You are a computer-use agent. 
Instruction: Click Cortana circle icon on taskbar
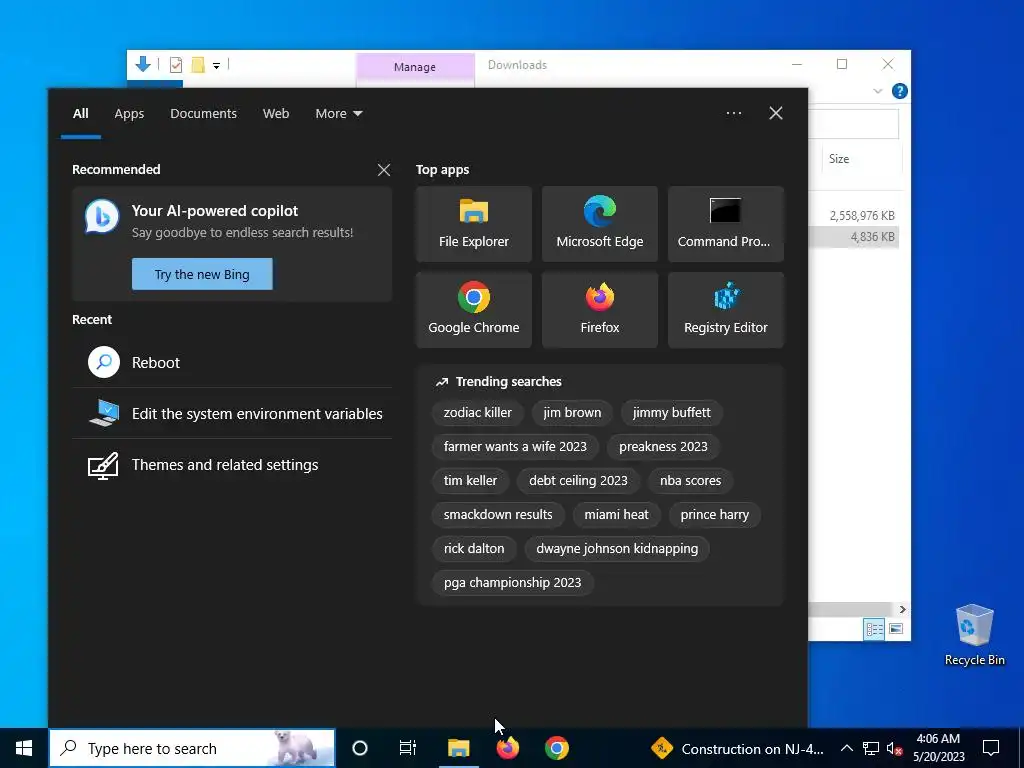360,748
